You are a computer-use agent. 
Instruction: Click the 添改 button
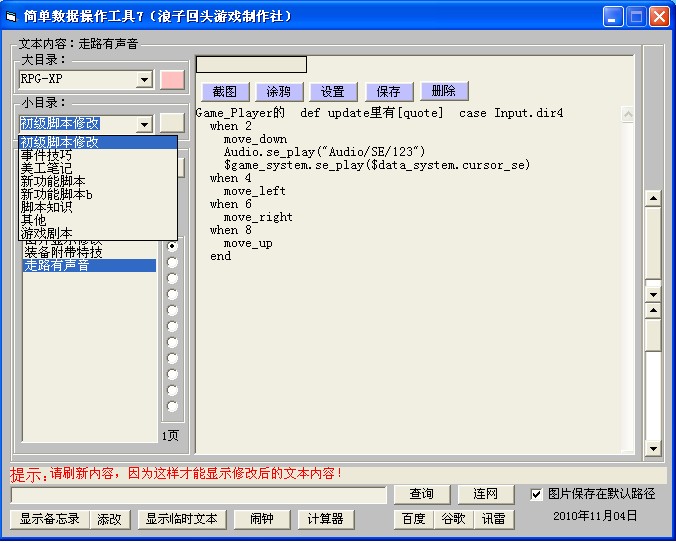click(x=110, y=519)
